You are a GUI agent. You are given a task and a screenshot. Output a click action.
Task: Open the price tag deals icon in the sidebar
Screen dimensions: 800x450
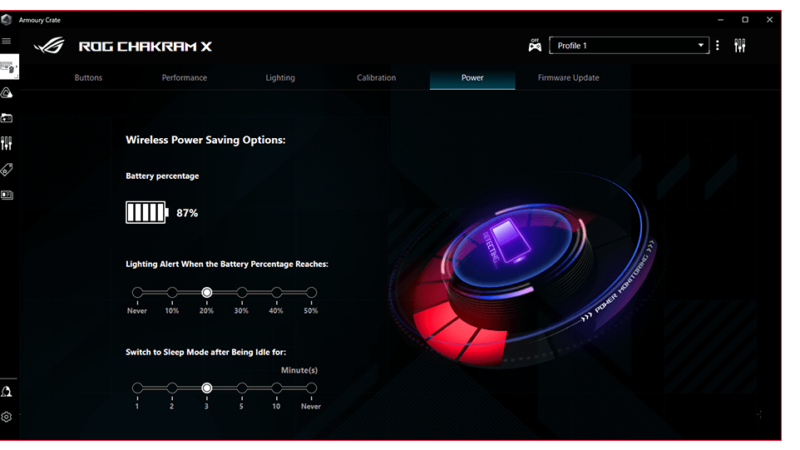point(7,170)
